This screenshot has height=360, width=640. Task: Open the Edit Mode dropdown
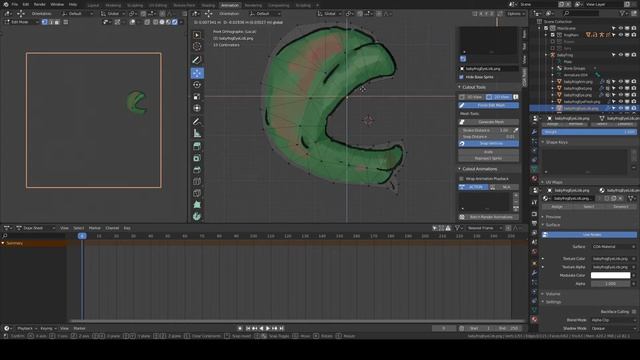[x=21, y=22]
